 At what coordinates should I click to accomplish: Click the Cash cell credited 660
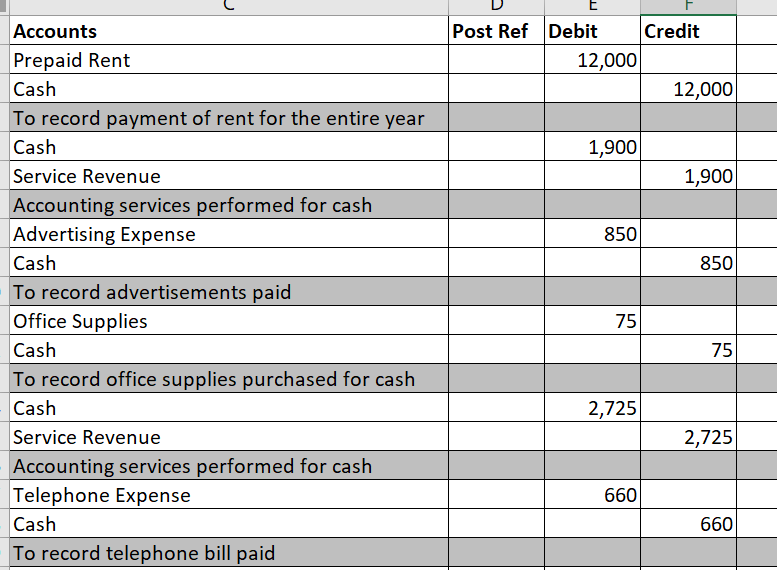point(229,524)
